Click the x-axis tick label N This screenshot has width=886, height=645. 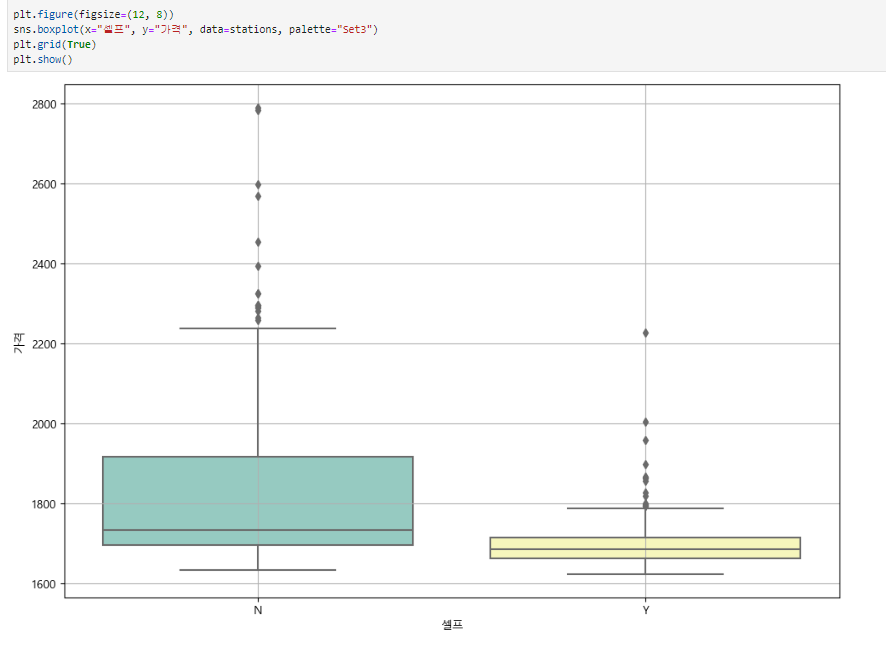(x=258, y=611)
